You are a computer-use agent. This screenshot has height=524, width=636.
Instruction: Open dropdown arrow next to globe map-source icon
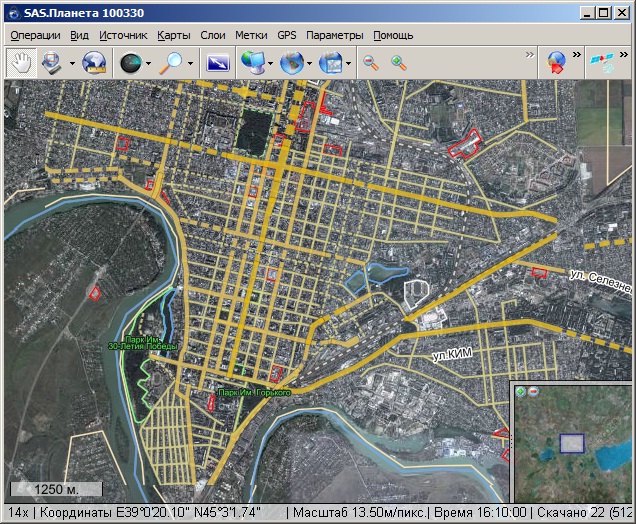[x=310, y=63]
